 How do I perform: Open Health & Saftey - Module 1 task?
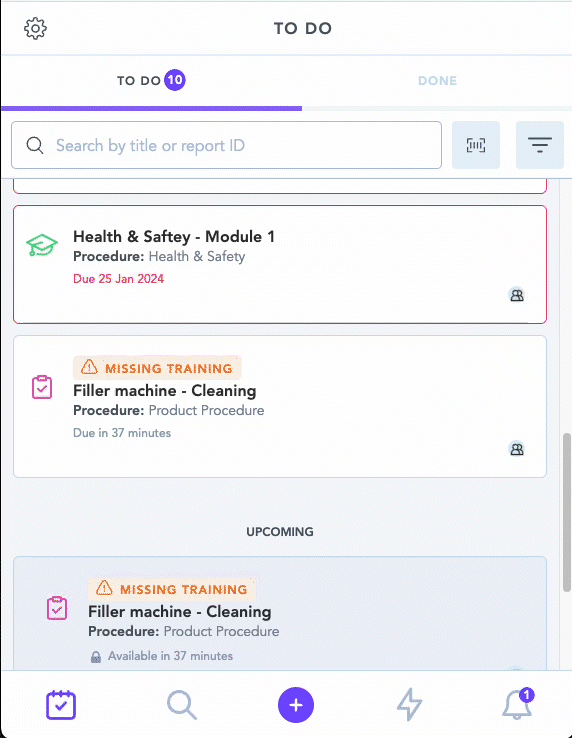point(280,264)
